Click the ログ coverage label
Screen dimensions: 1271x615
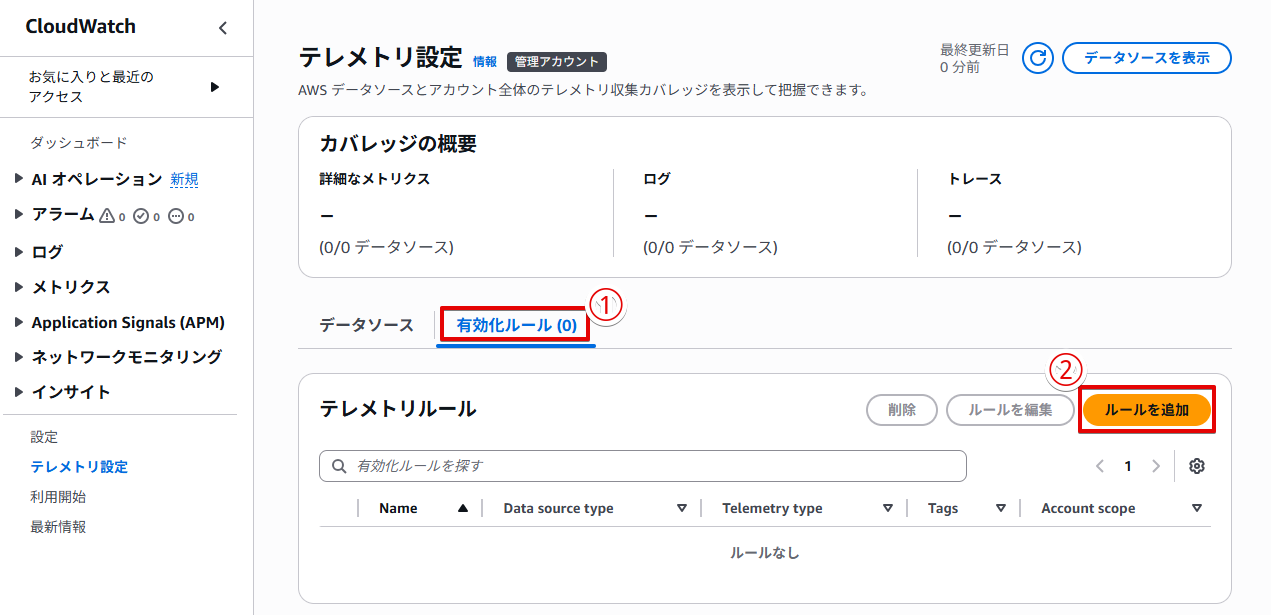(x=657, y=179)
